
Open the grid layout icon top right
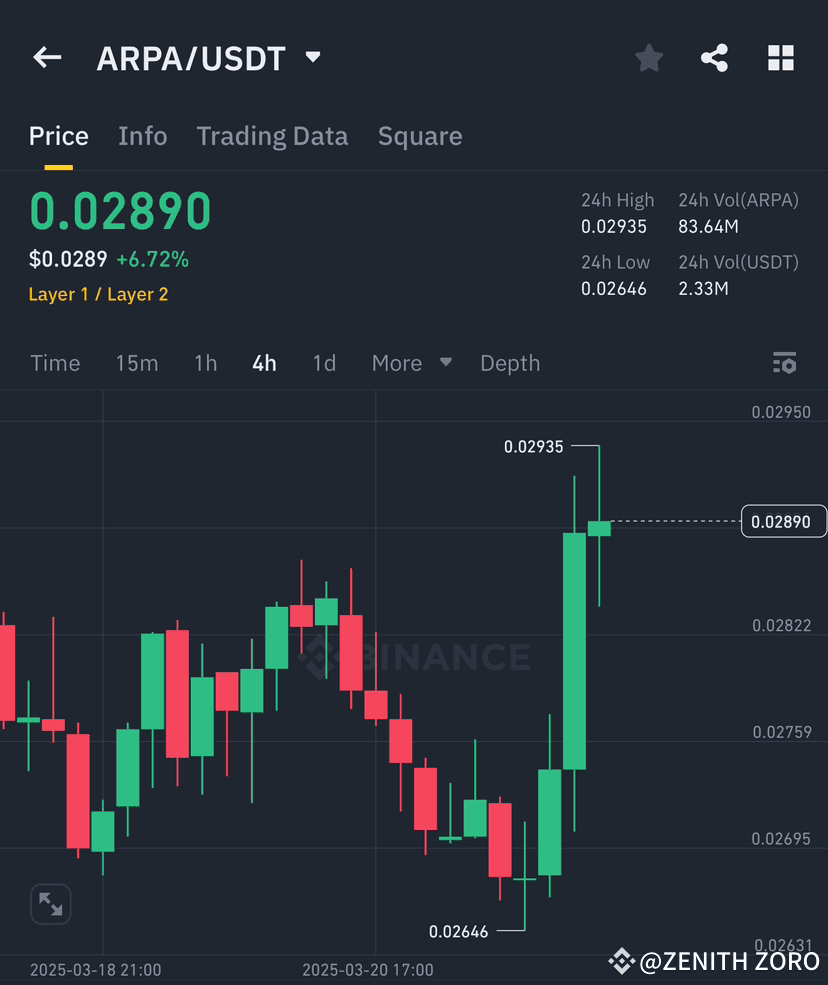[781, 58]
